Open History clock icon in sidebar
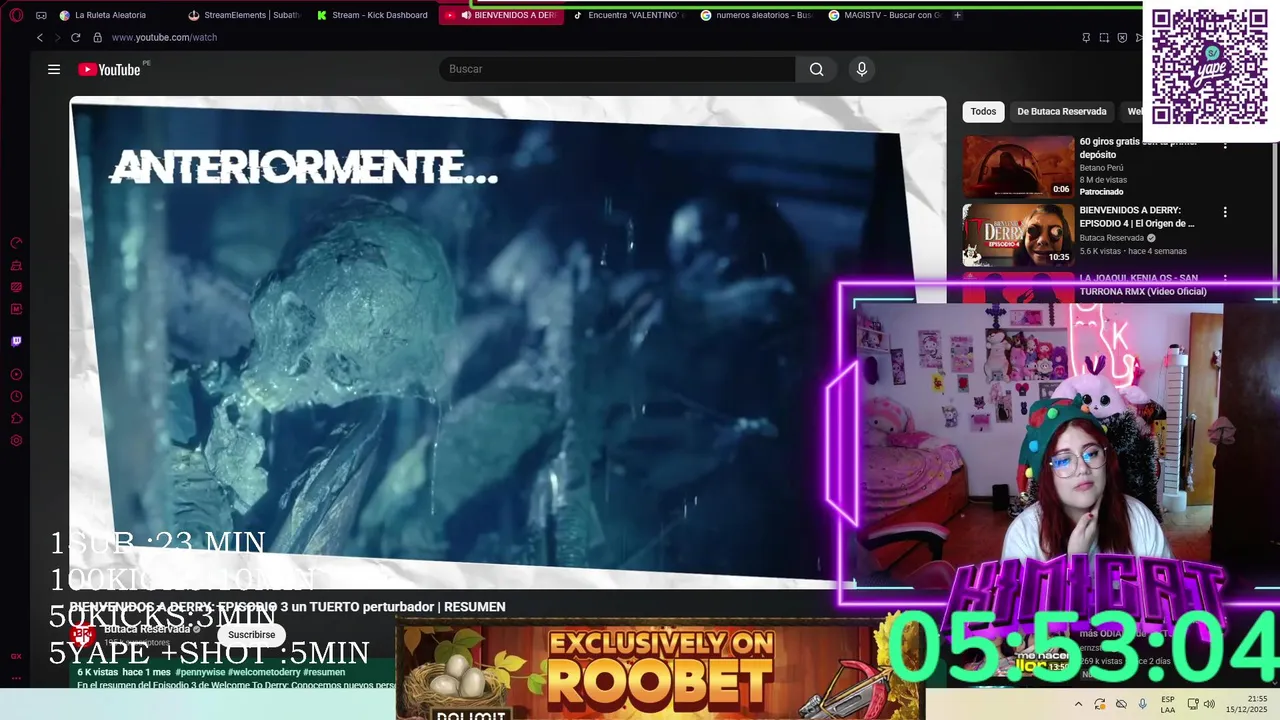This screenshot has height=720, width=1280. (16, 397)
